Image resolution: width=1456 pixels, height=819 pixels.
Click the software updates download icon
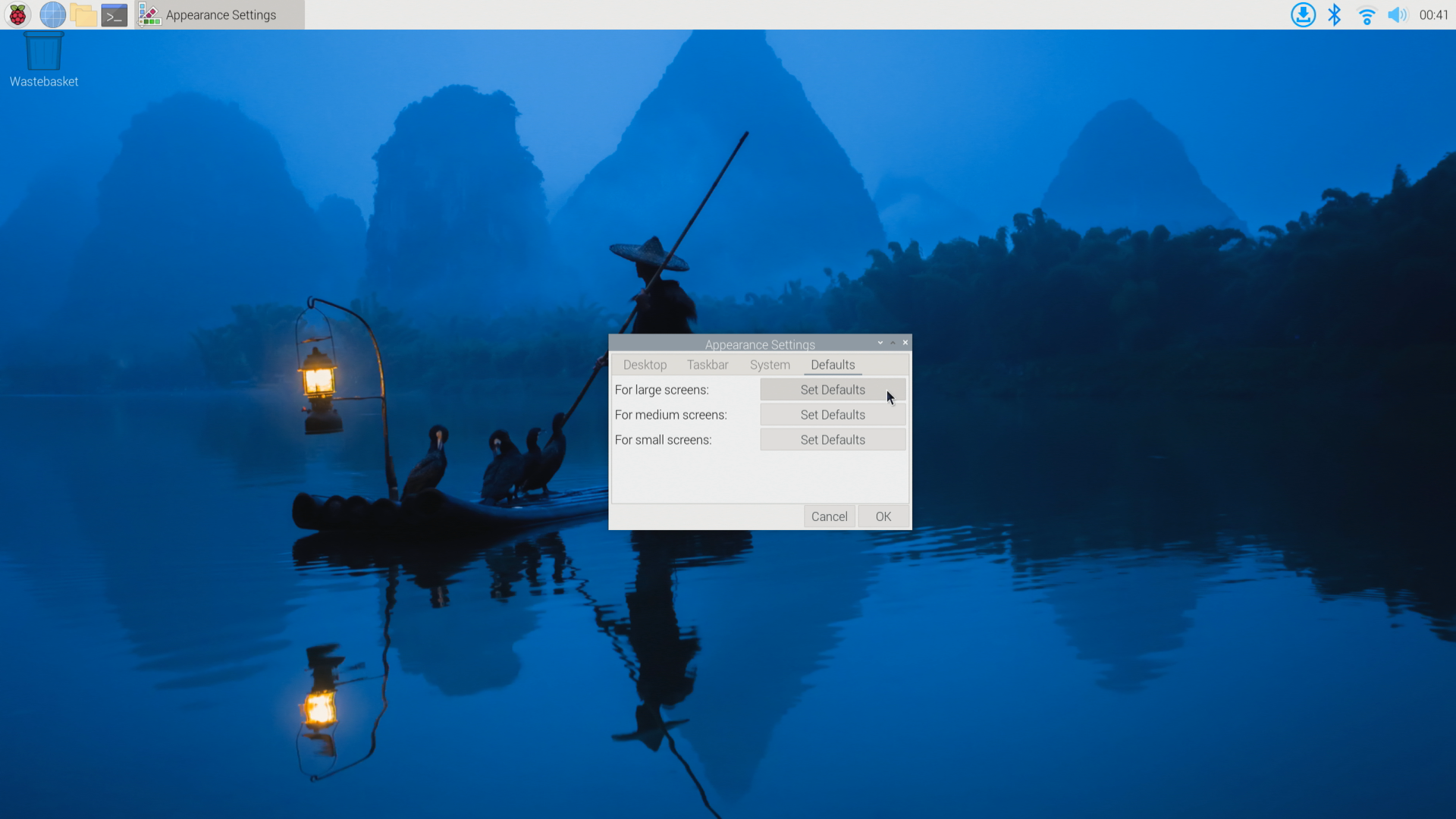coord(1303,14)
